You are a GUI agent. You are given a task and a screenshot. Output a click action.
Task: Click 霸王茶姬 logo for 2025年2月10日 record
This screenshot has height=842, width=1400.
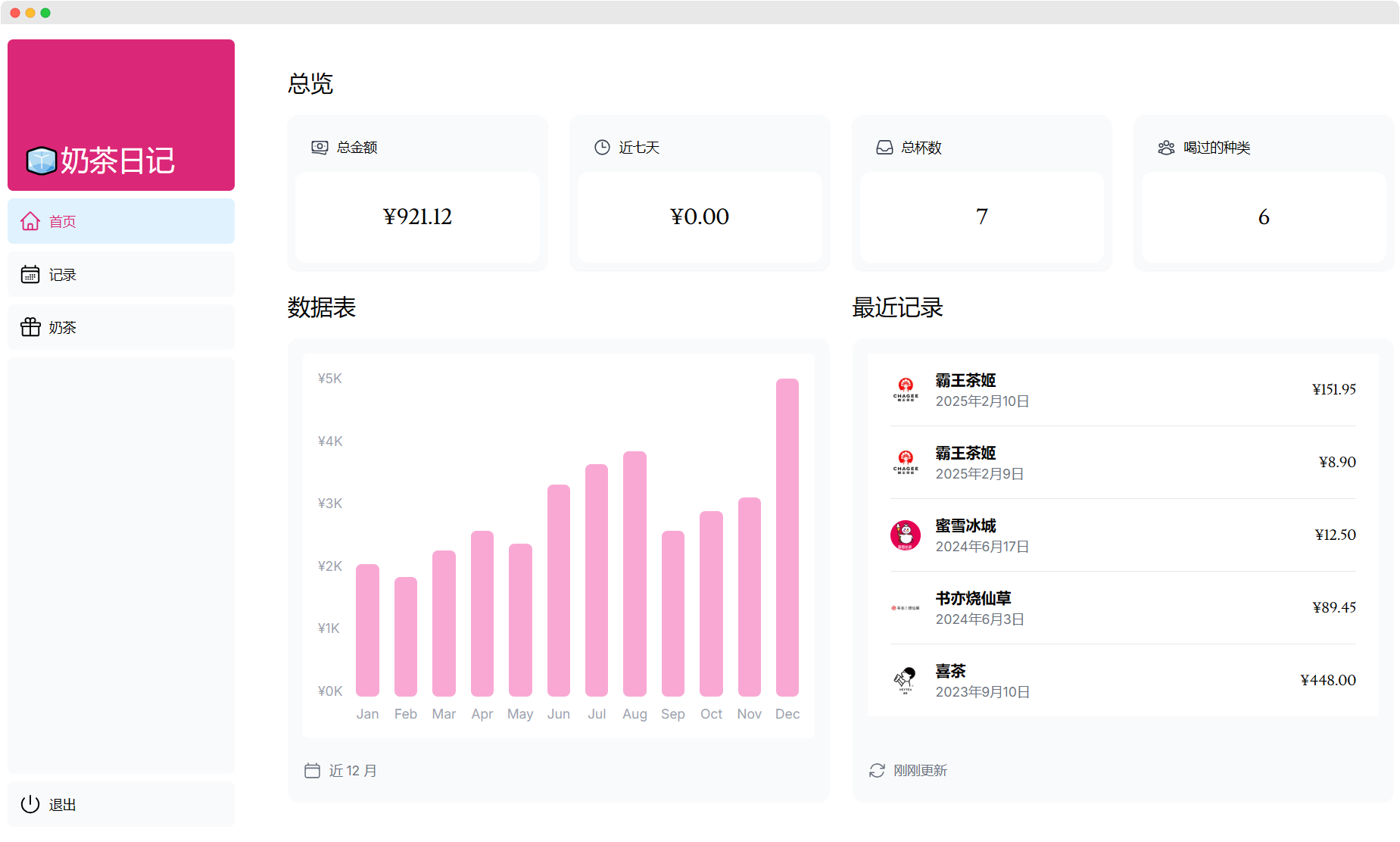(x=906, y=389)
